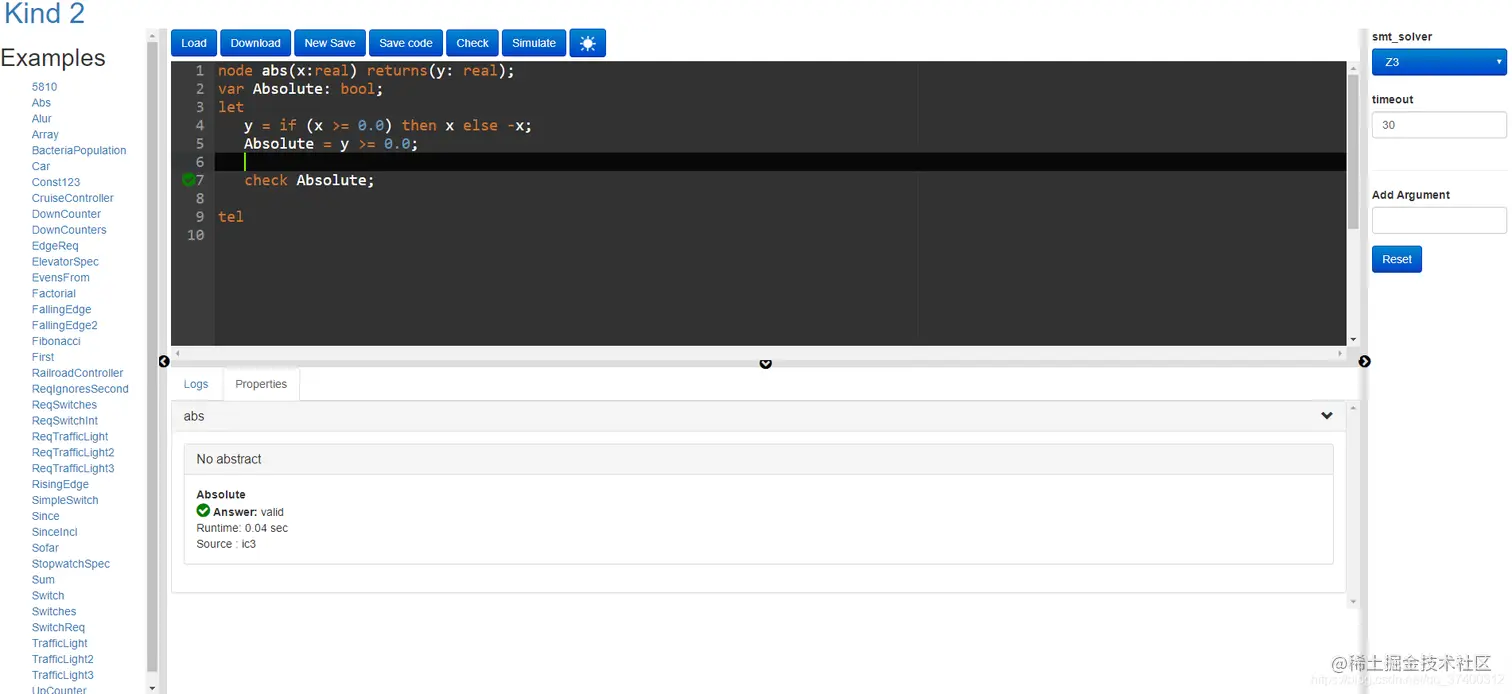This screenshot has width=1512, height=694.
Task: Open the Sum example
Action: (43, 580)
